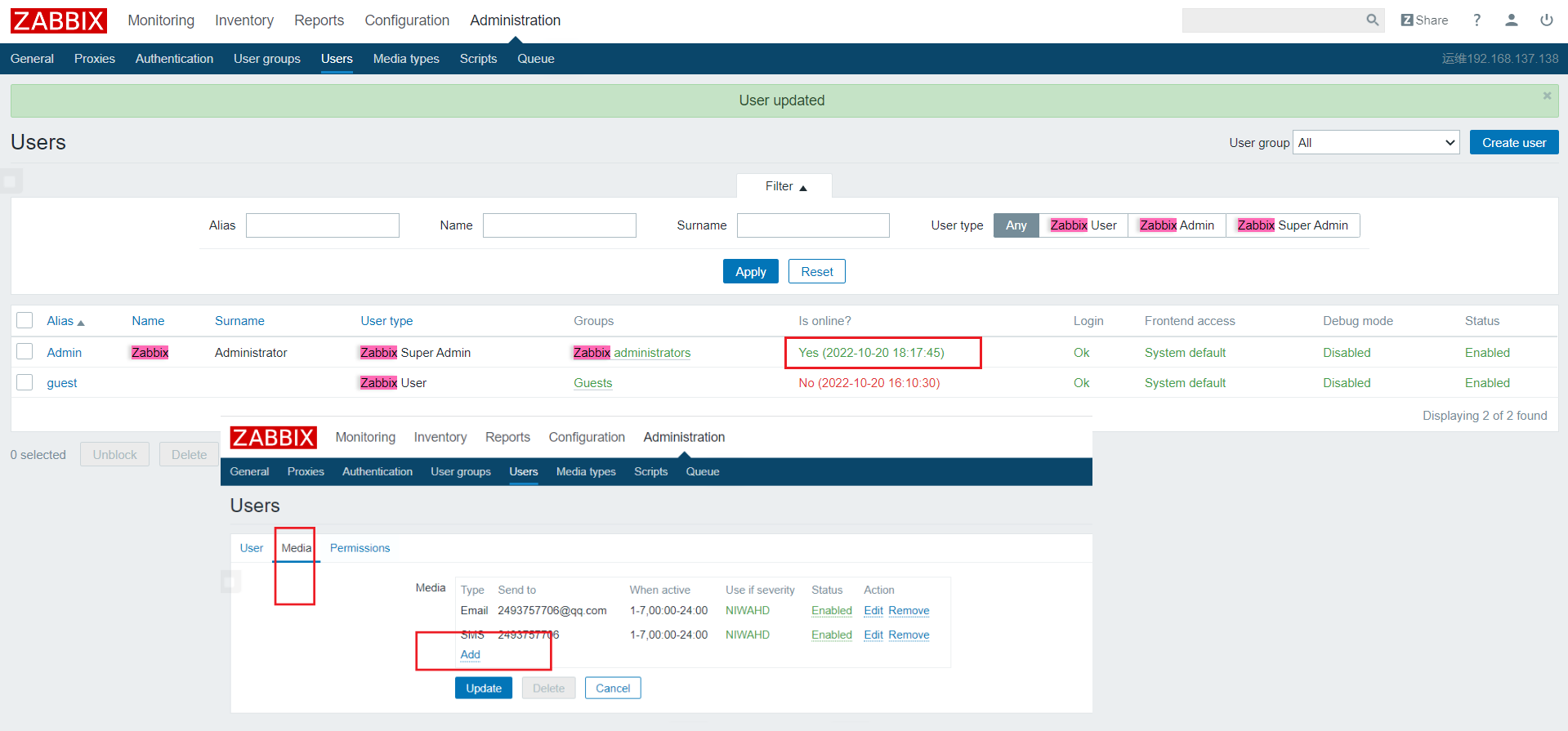Switch to the Permissions tab
The width and height of the screenshot is (1568, 731).
[x=360, y=548]
